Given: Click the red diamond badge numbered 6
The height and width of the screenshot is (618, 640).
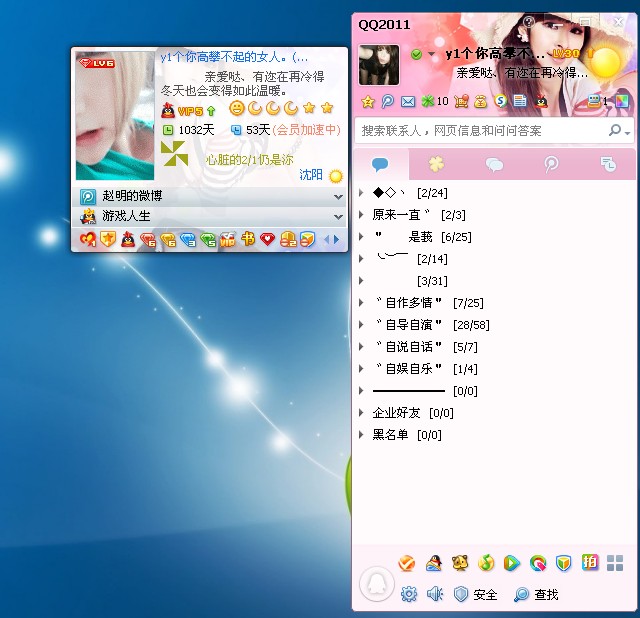Looking at the screenshot, I should click(x=148, y=240).
